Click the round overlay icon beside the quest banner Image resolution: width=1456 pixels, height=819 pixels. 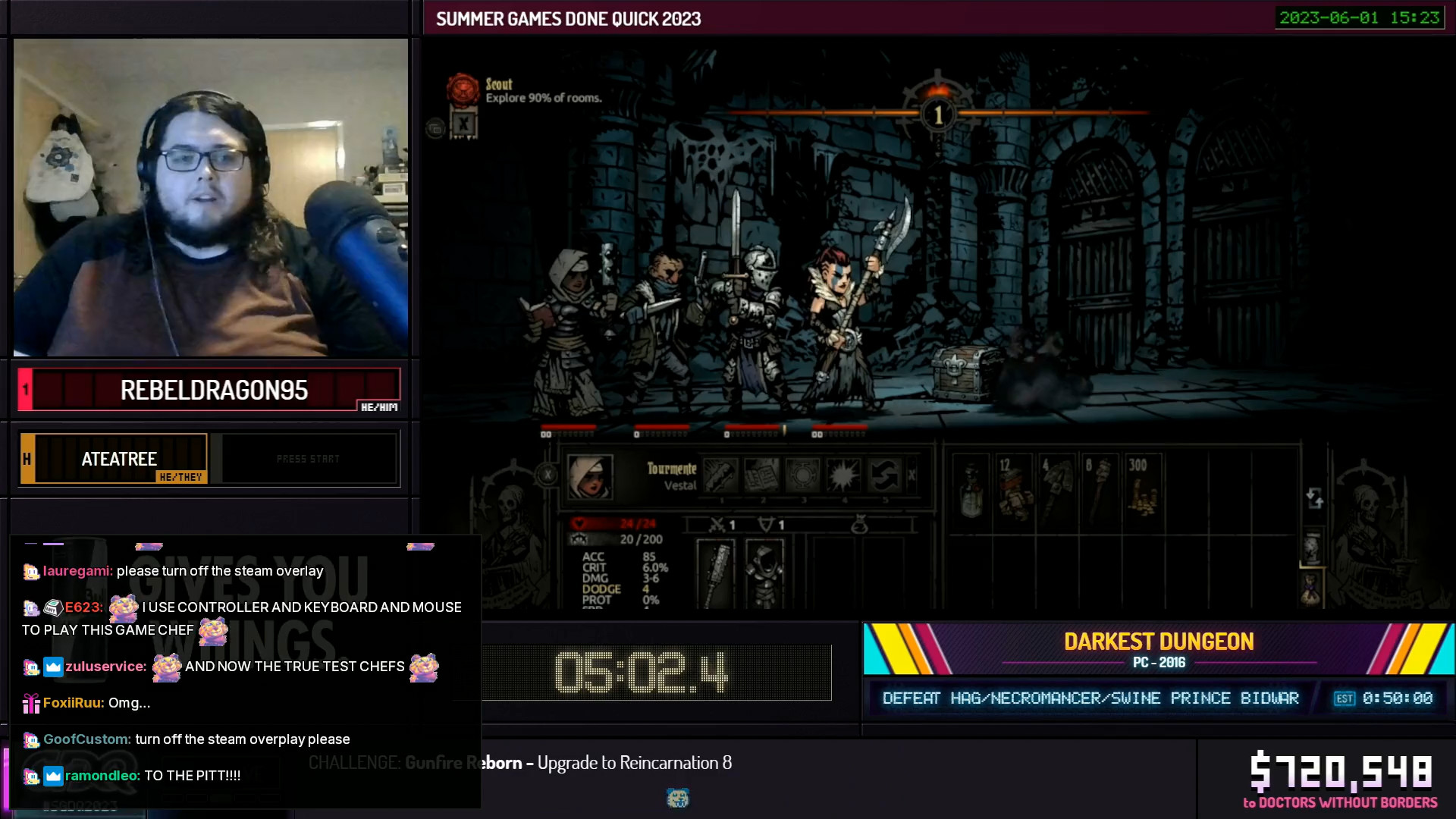coord(435,129)
